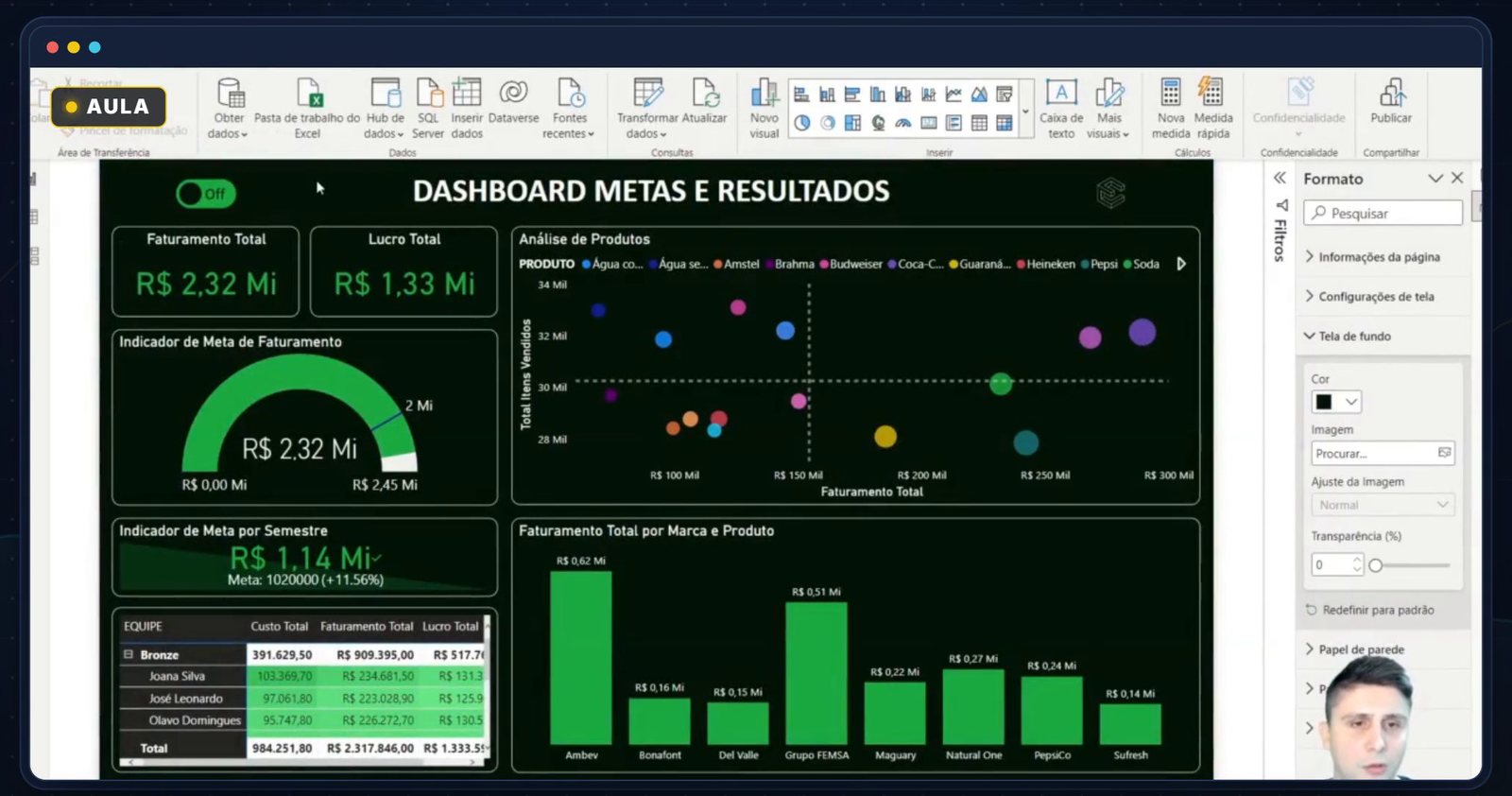Click the Atualizar refresh icon
This screenshot has height=796, width=1512.
pyautogui.click(x=705, y=93)
